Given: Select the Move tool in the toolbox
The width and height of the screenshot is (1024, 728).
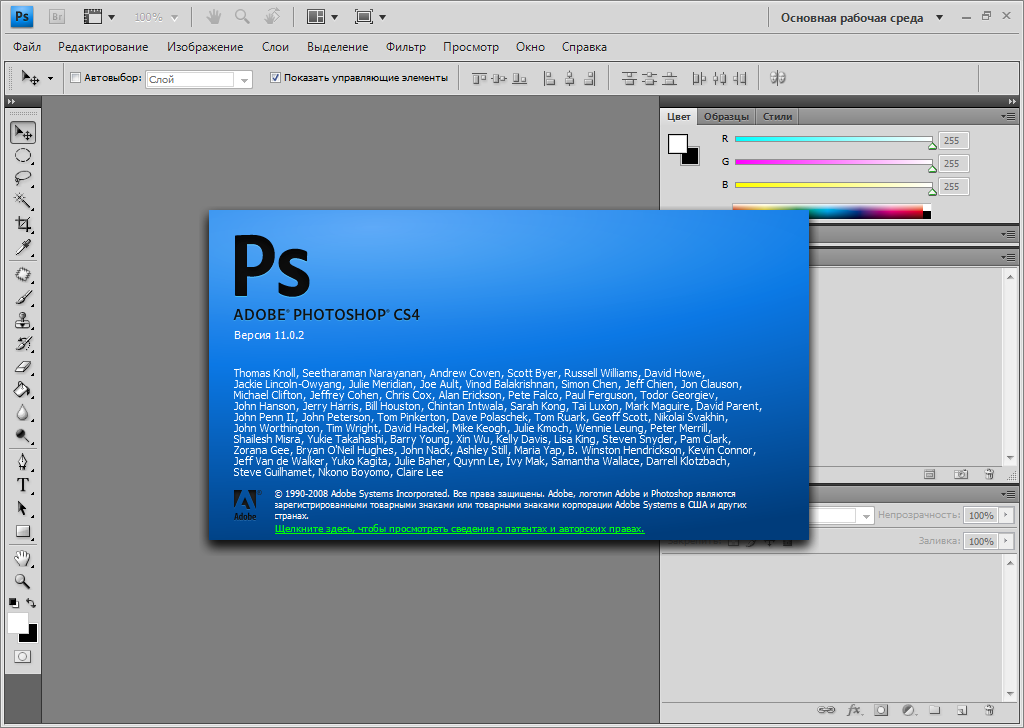Looking at the screenshot, I should [x=23, y=133].
